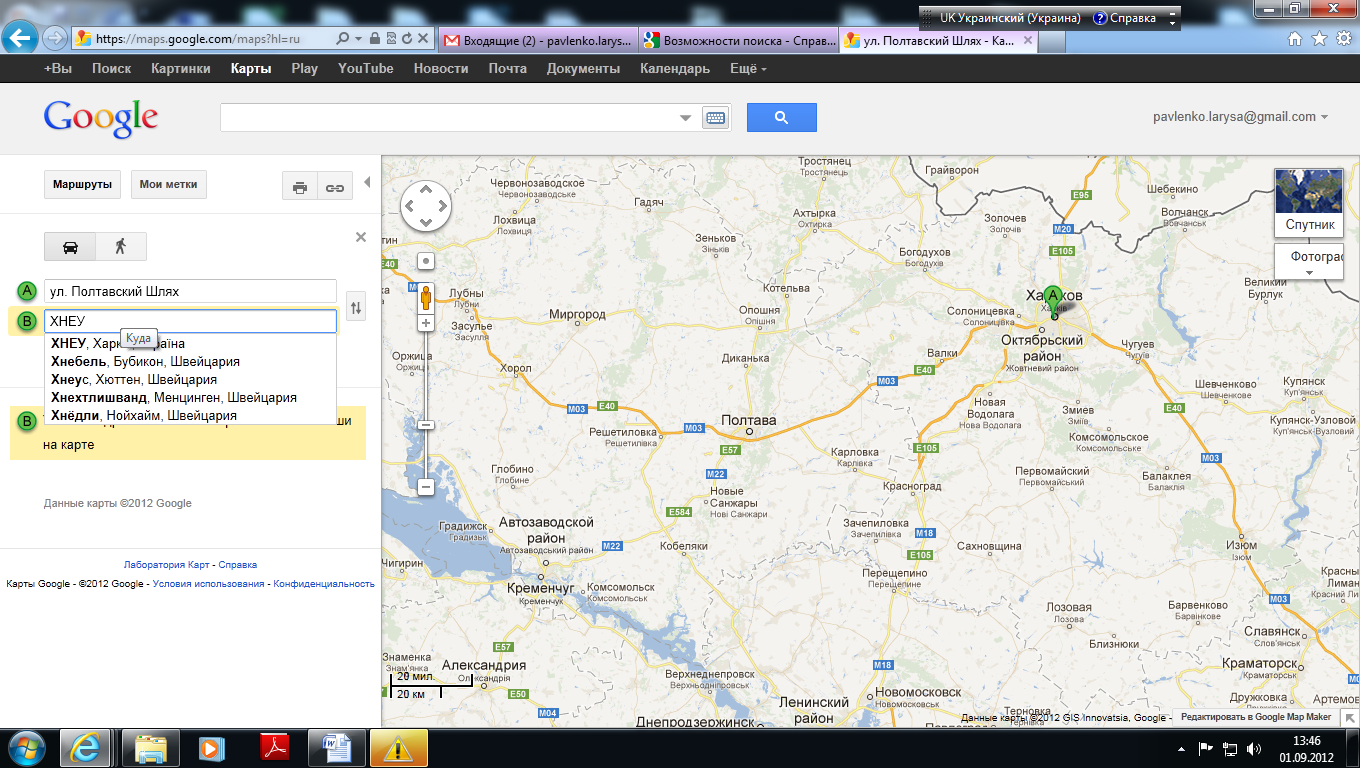The image size is (1360, 768).
Task: Open YouTube in the Google bar
Action: (366, 69)
